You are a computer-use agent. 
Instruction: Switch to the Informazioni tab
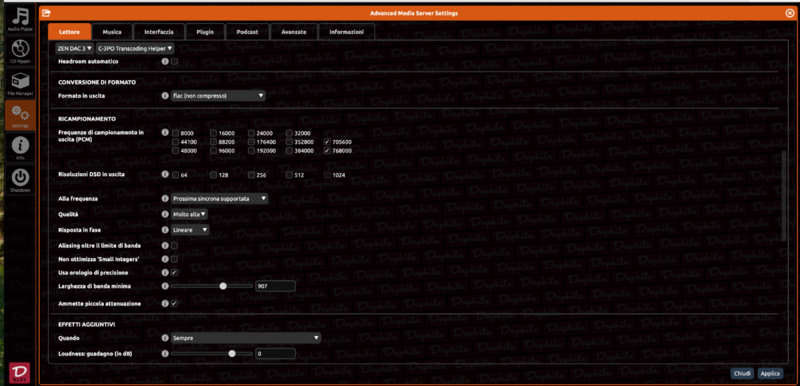(x=346, y=32)
